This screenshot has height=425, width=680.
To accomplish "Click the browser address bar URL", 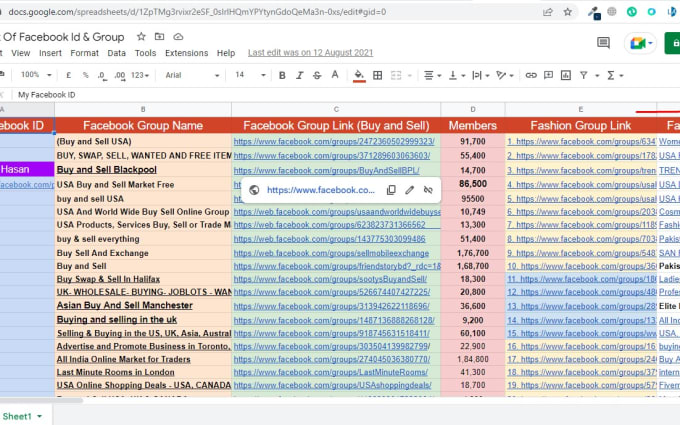I will pyautogui.click(x=197, y=12).
